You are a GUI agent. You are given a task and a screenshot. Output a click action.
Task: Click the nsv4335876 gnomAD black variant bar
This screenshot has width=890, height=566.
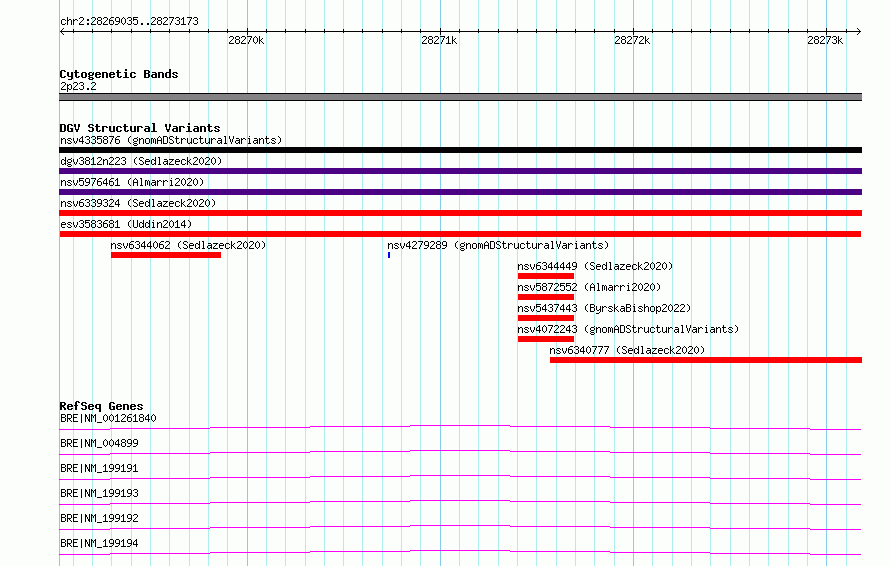(x=460, y=150)
